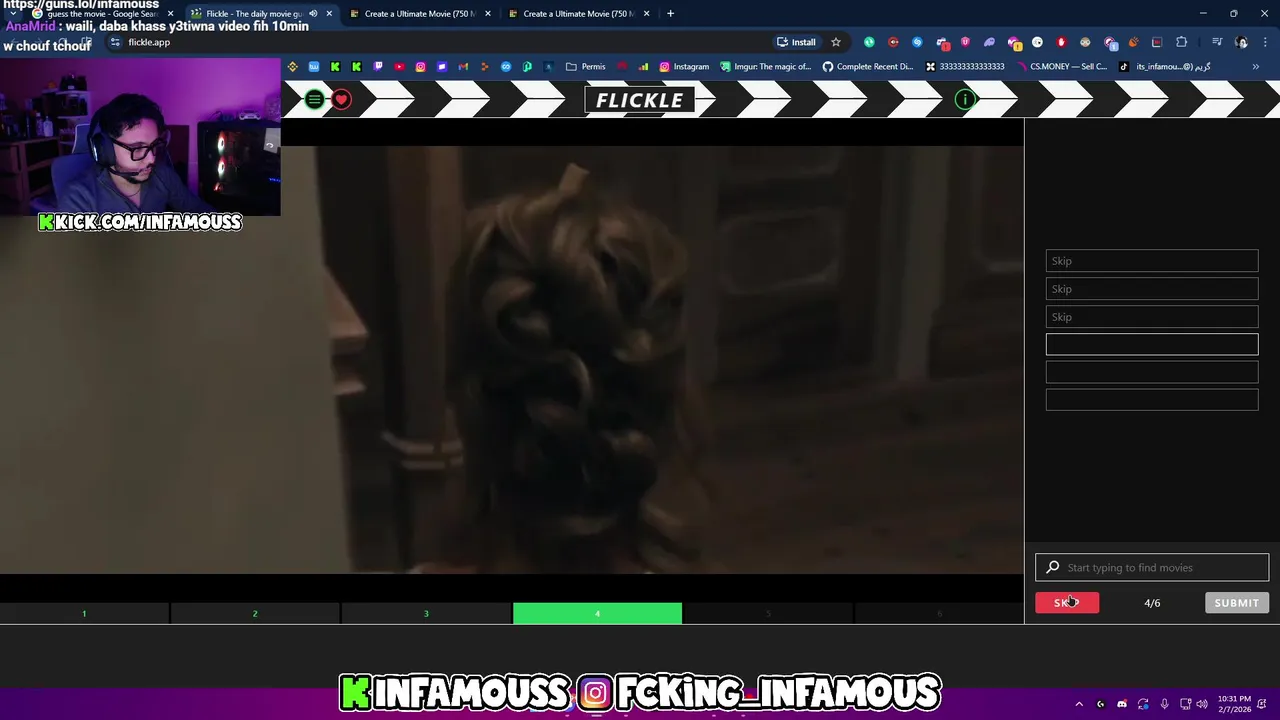Open the Chrome profile avatar
The image size is (1280, 720).
pos(1241,42)
